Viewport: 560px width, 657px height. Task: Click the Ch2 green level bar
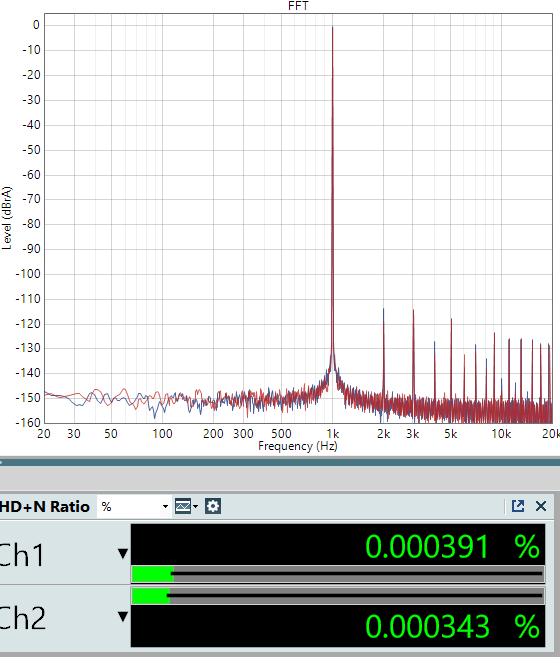[151, 596]
